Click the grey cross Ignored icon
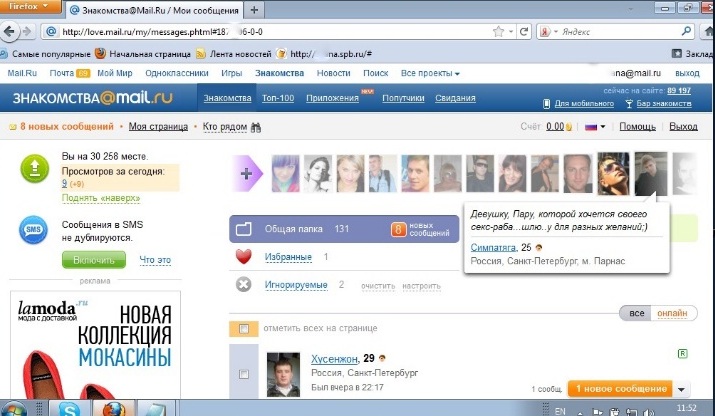715x416 pixels. 244,285
